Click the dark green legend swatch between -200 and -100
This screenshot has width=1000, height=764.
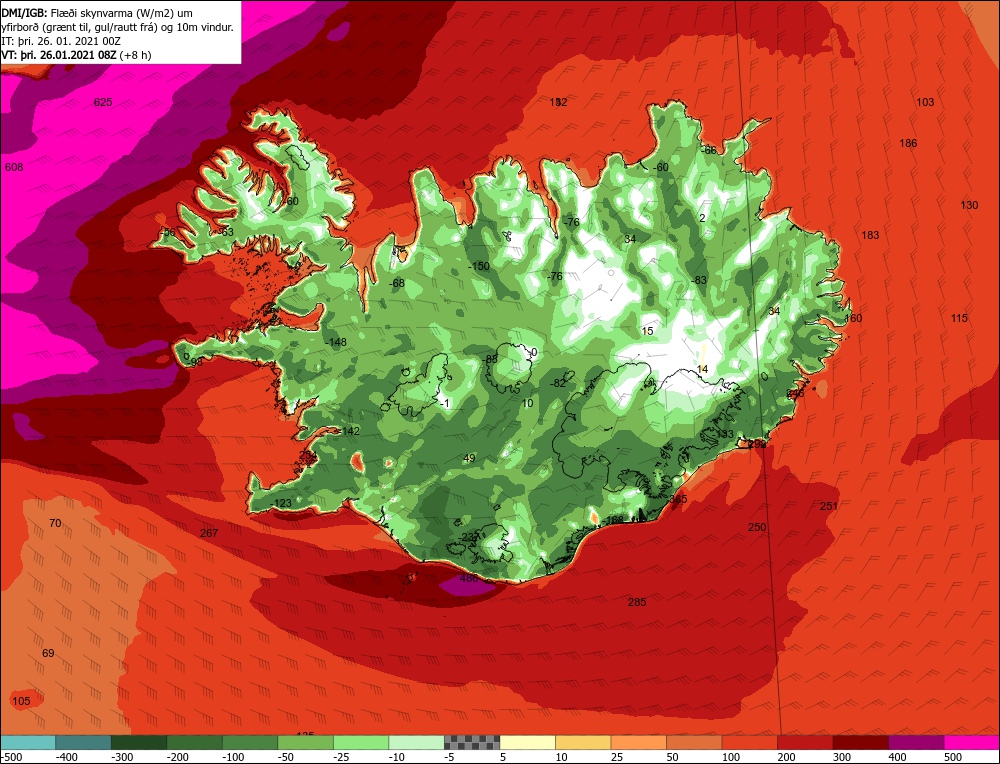click(x=195, y=742)
